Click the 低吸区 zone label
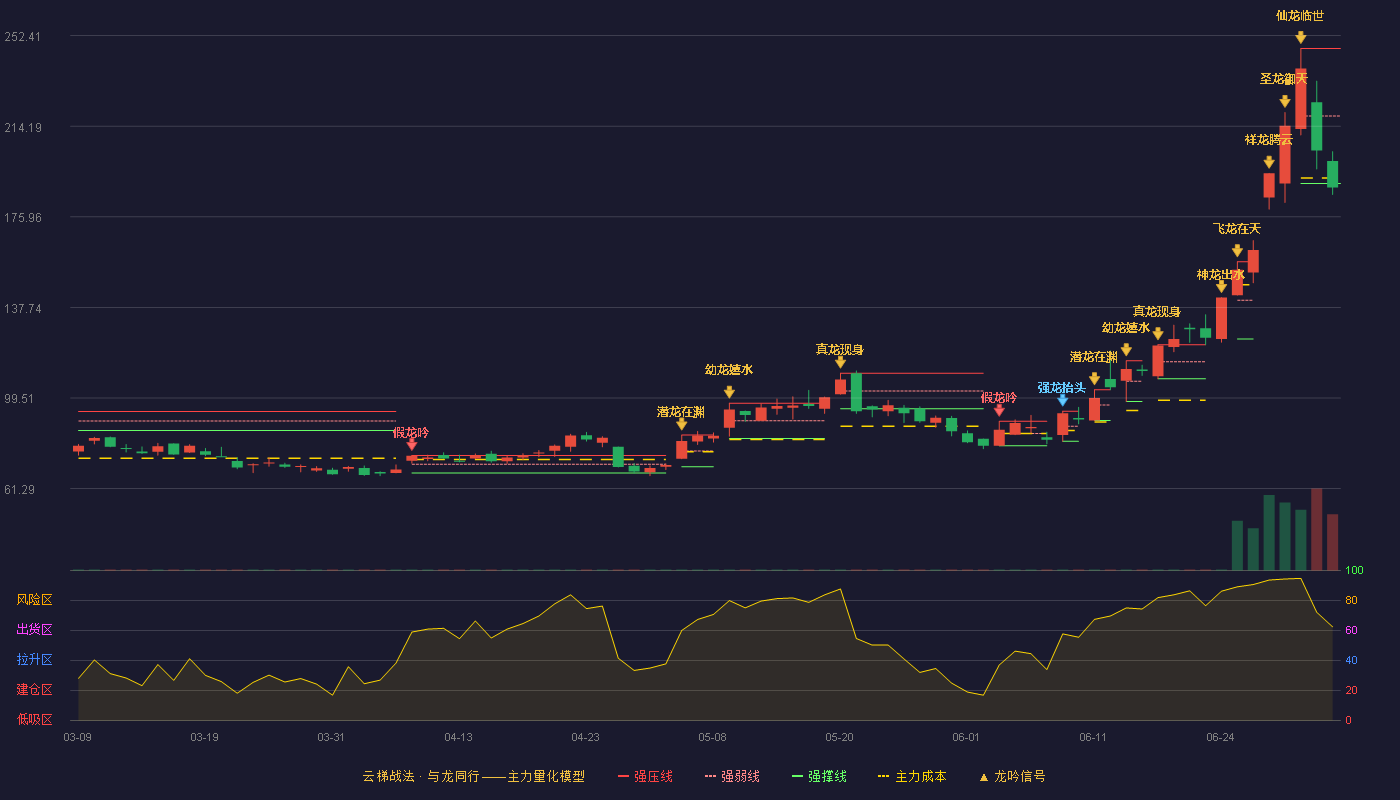1400x800 pixels. 35,719
